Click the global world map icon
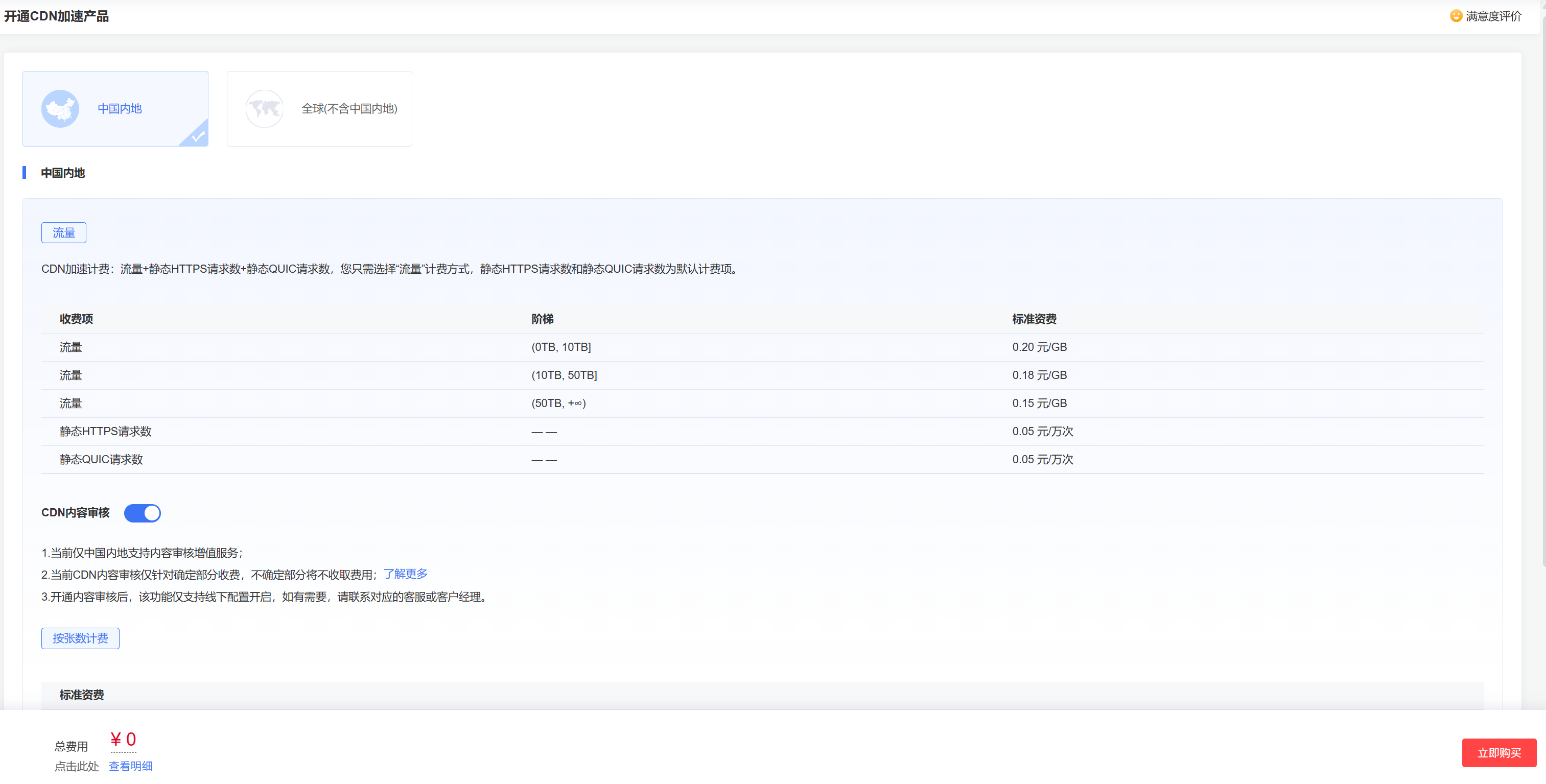 coord(264,109)
